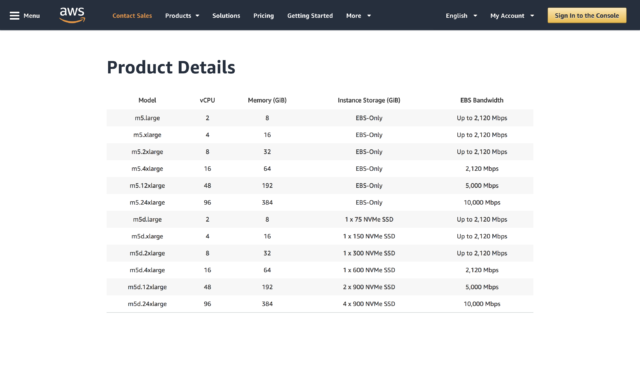Select the m5d.large model cell

pyautogui.click(x=147, y=220)
